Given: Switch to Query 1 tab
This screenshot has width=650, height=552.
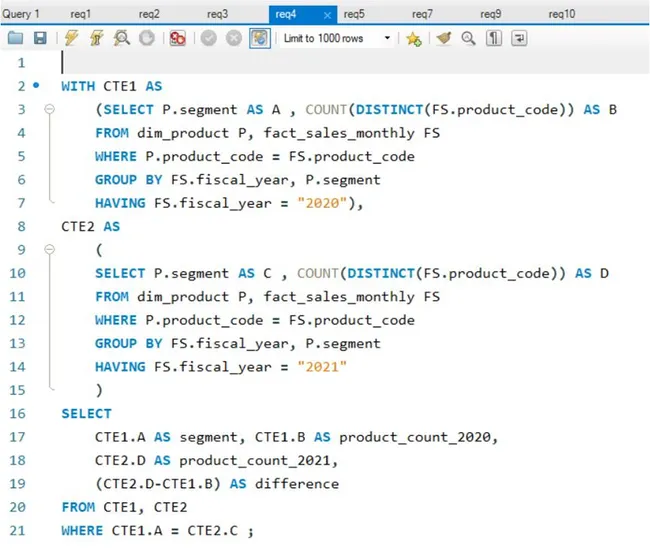Looking at the screenshot, I should pos(21,14).
